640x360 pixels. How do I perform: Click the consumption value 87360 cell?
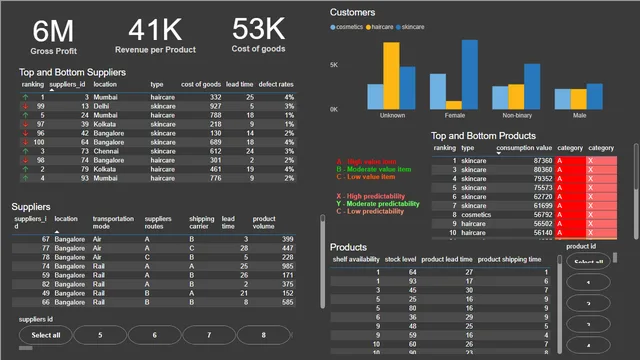tap(543, 161)
